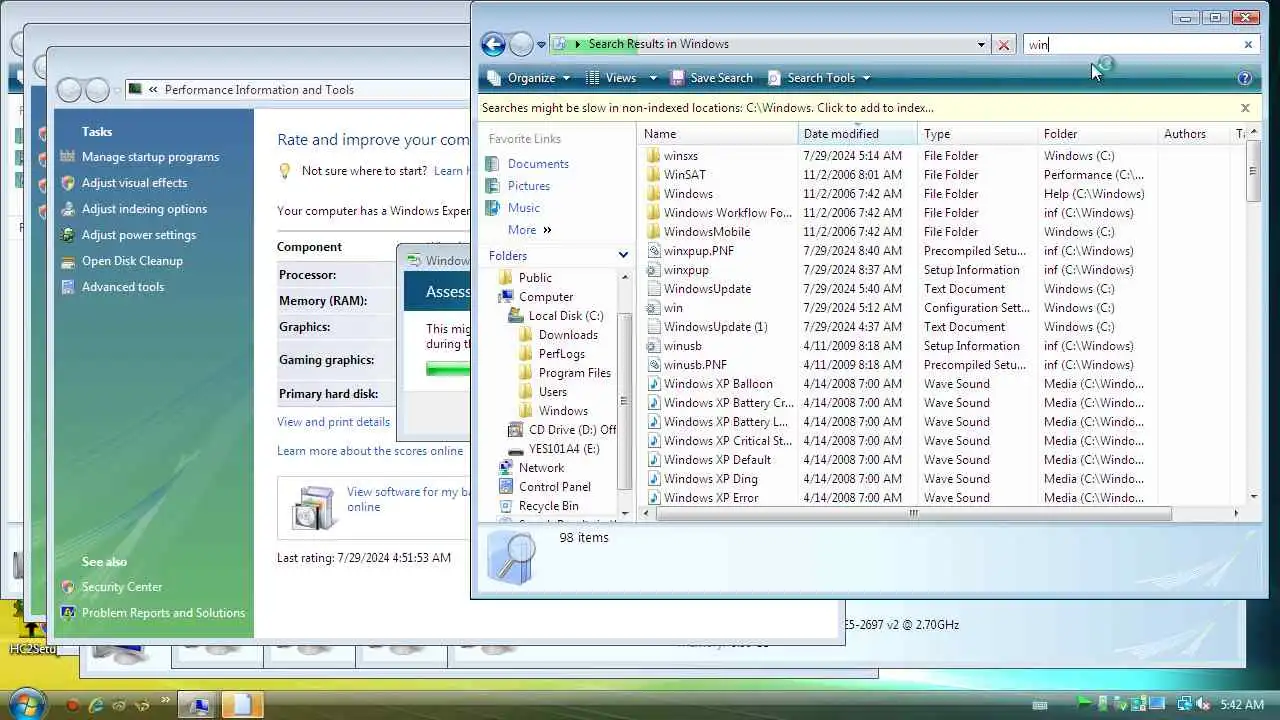
Task: Select Network in the Folders tree
Action: coord(541,468)
